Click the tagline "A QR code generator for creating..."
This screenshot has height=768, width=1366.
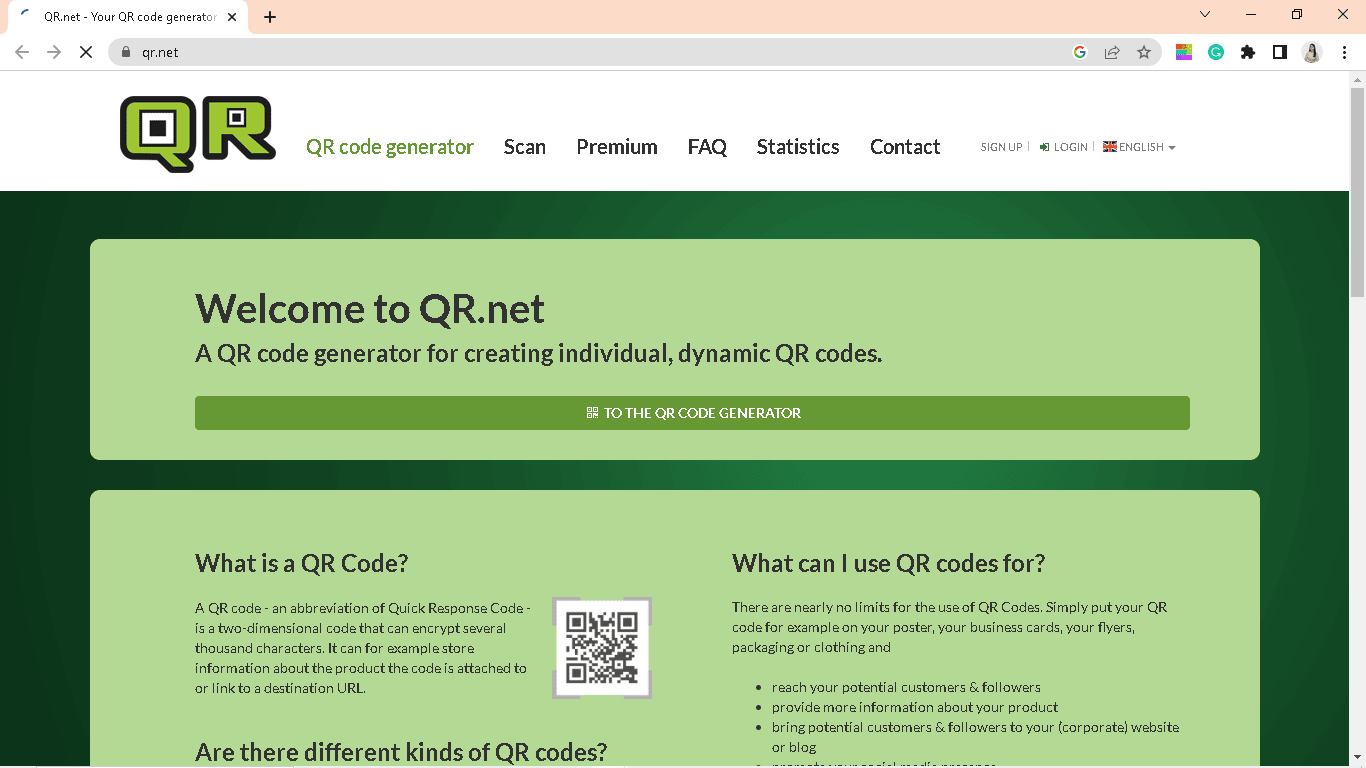[539, 353]
